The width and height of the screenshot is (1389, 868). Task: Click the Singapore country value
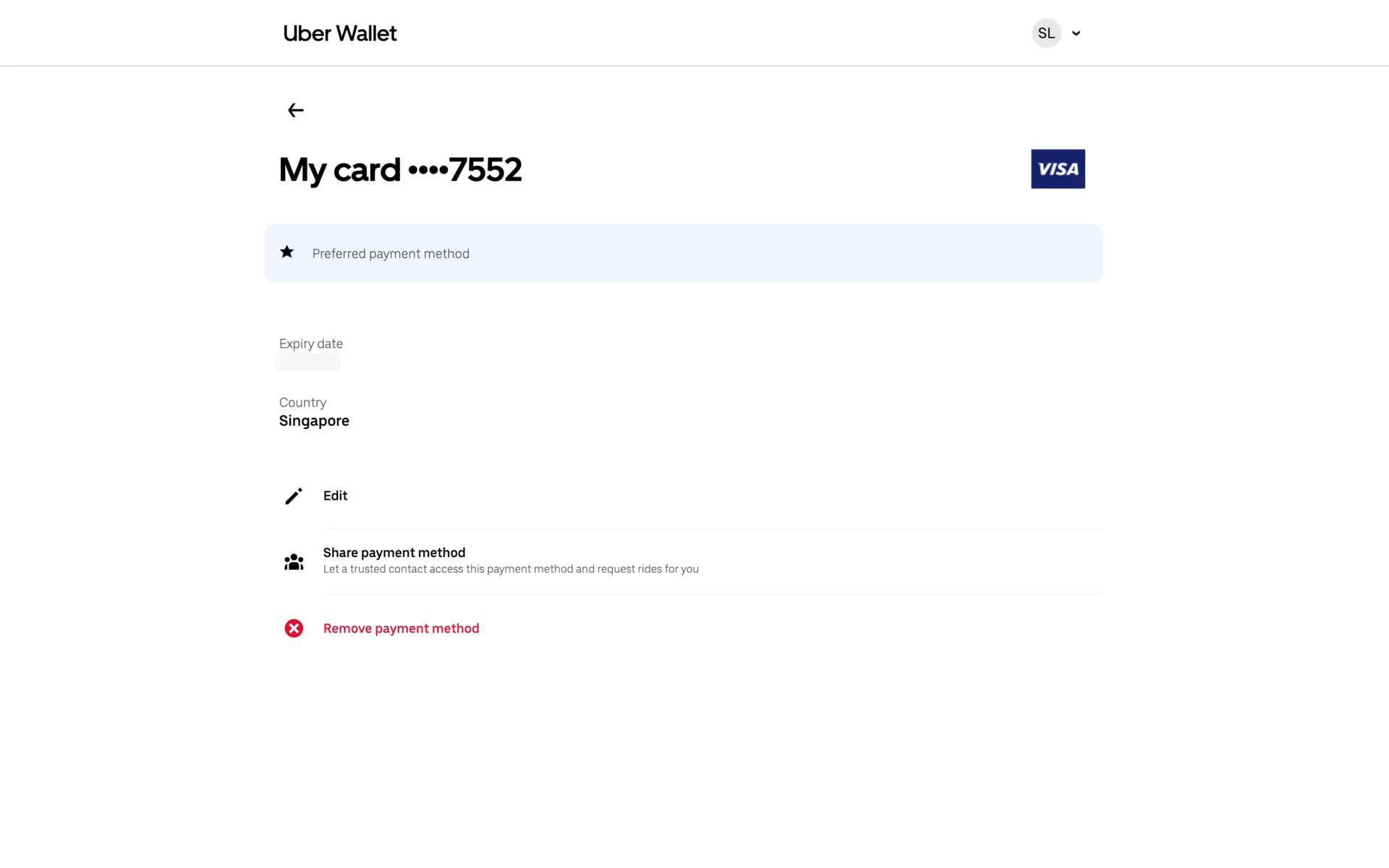[x=314, y=421]
